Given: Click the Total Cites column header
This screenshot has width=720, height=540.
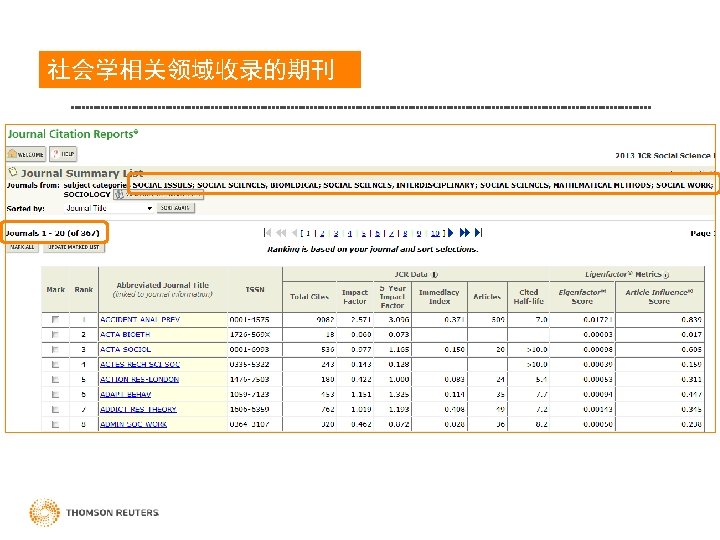Looking at the screenshot, I should click(x=309, y=297).
